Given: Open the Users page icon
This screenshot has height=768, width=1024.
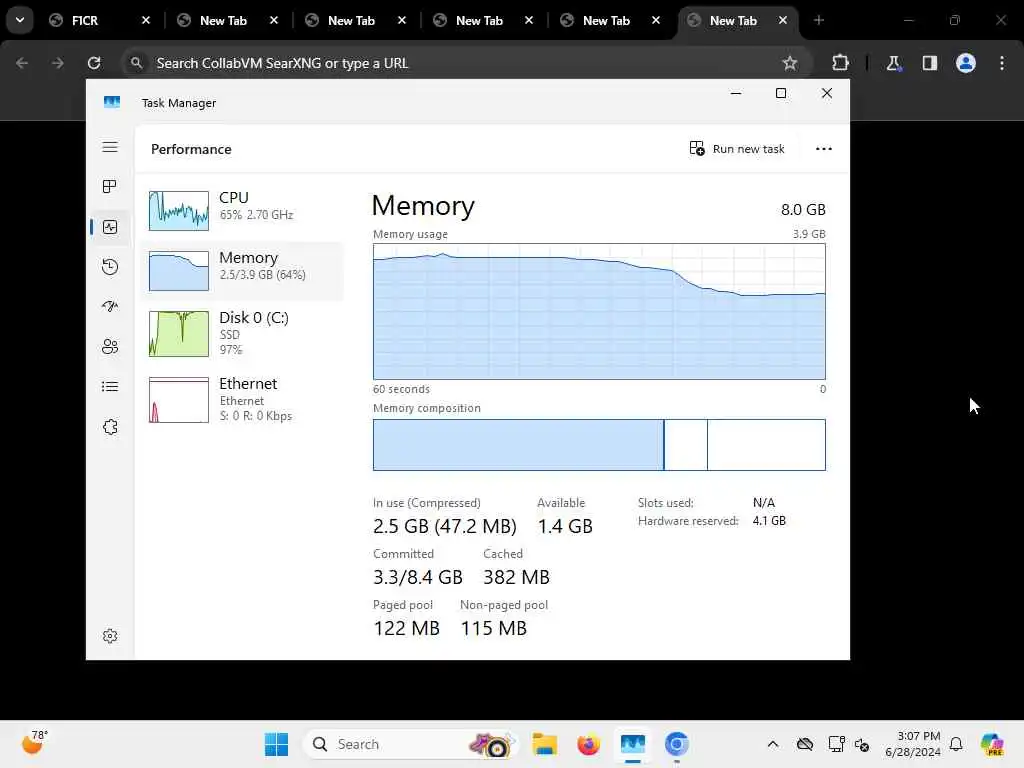Looking at the screenshot, I should coord(110,347).
